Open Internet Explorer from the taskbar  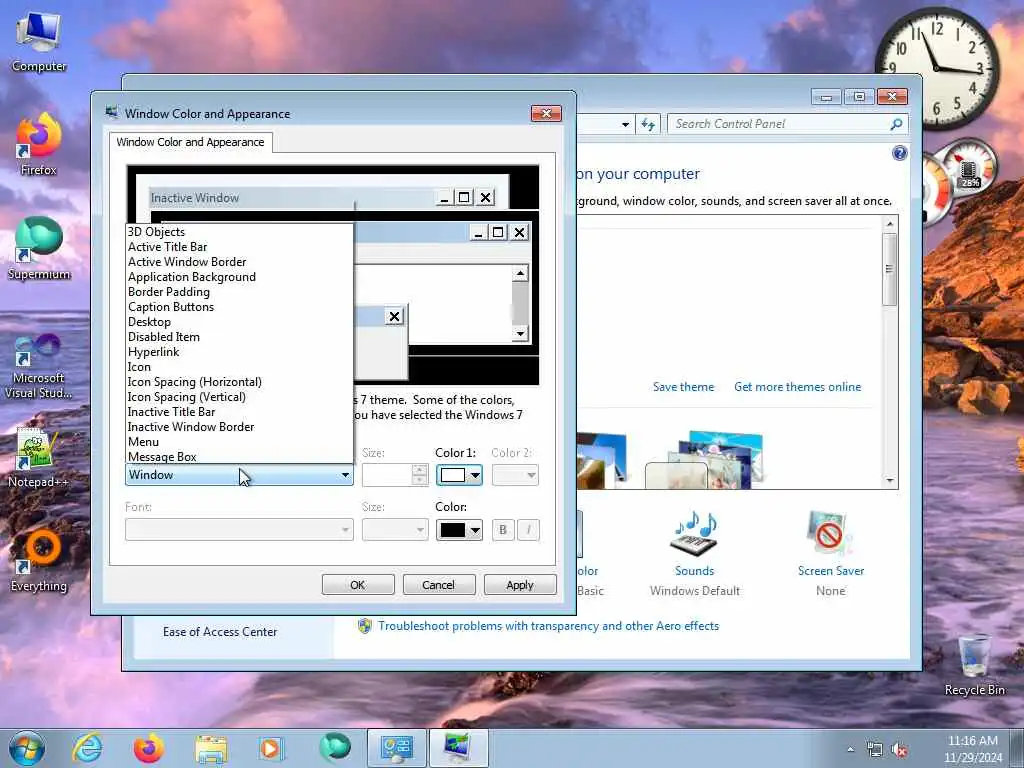click(88, 748)
